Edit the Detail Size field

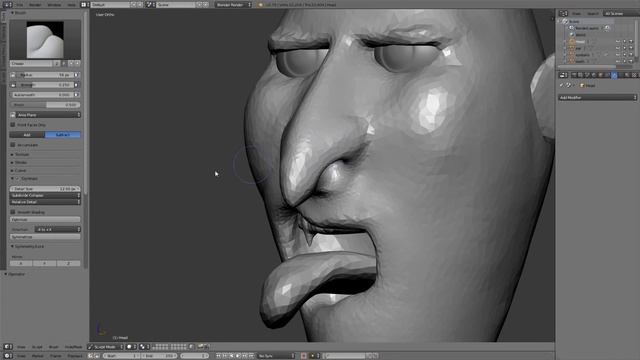click(45, 189)
